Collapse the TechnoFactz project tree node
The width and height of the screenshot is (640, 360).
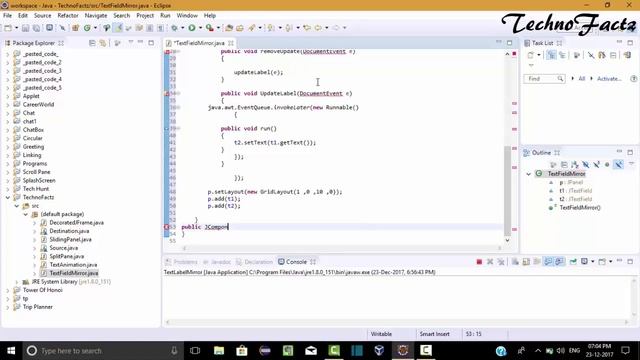(x=8, y=197)
